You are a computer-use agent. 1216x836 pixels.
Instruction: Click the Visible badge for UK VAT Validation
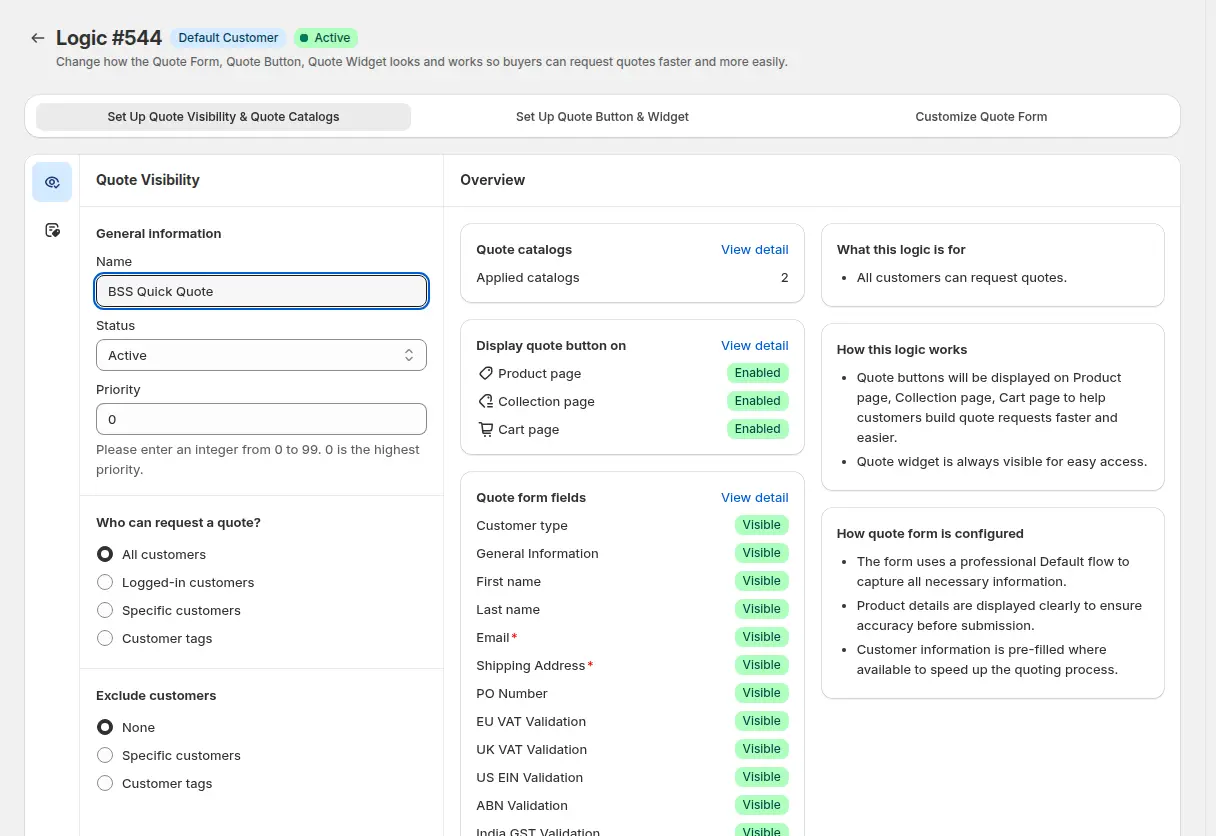[x=761, y=749]
